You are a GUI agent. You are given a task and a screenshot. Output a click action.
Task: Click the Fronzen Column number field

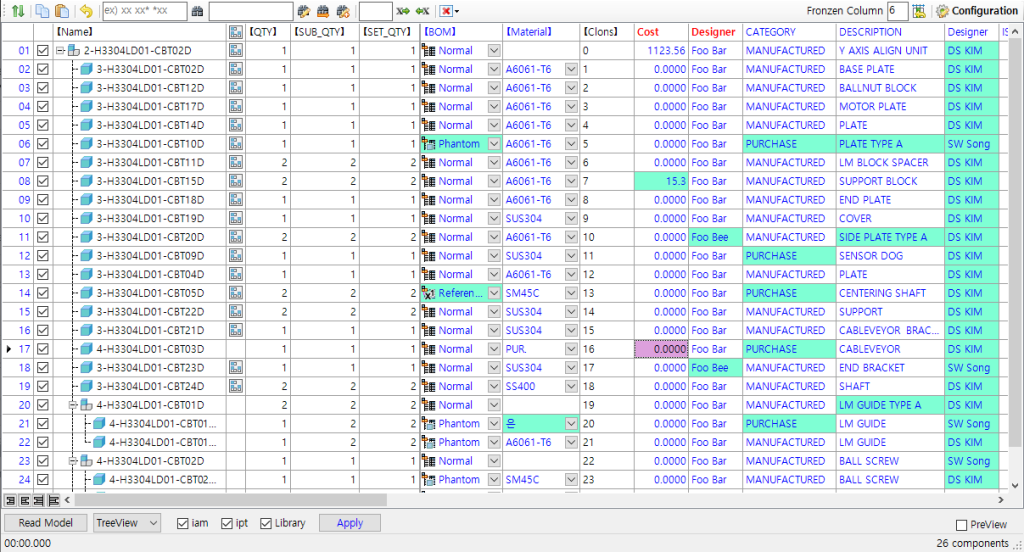coord(896,11)
